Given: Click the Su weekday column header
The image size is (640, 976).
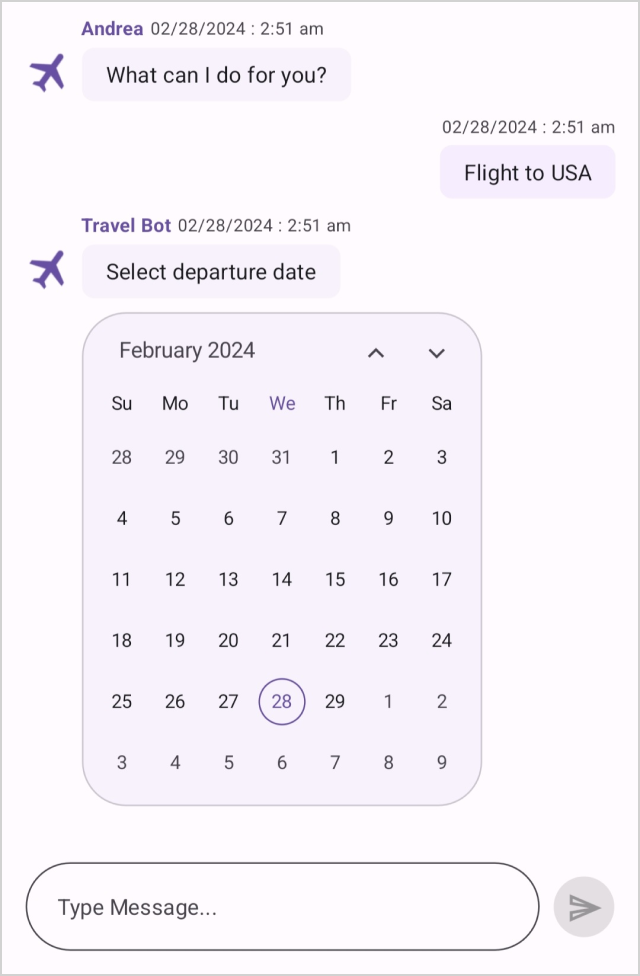Looking at the screenshot, I should tap(121, 403).
